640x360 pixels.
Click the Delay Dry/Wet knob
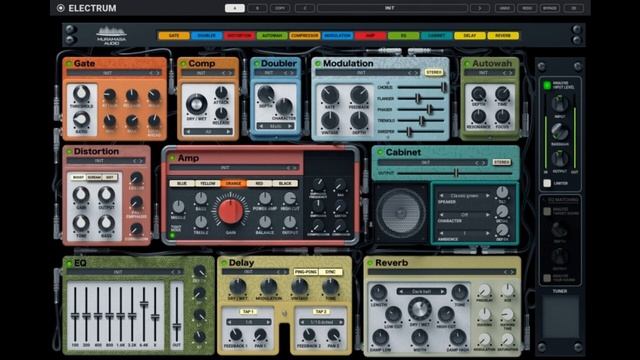pyautogui.click(x=238, y=287)
